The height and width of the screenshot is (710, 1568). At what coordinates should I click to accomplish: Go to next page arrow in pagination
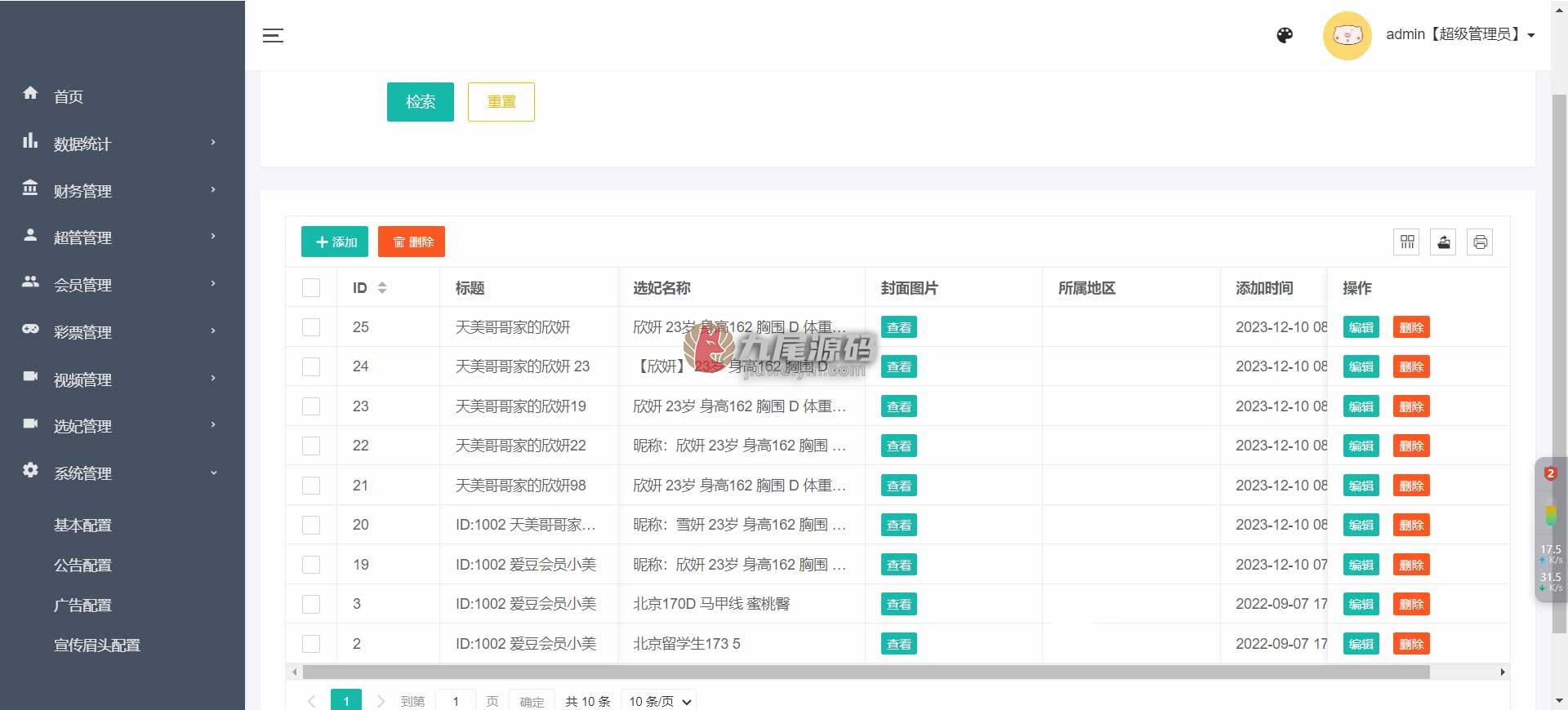(380, 701)
